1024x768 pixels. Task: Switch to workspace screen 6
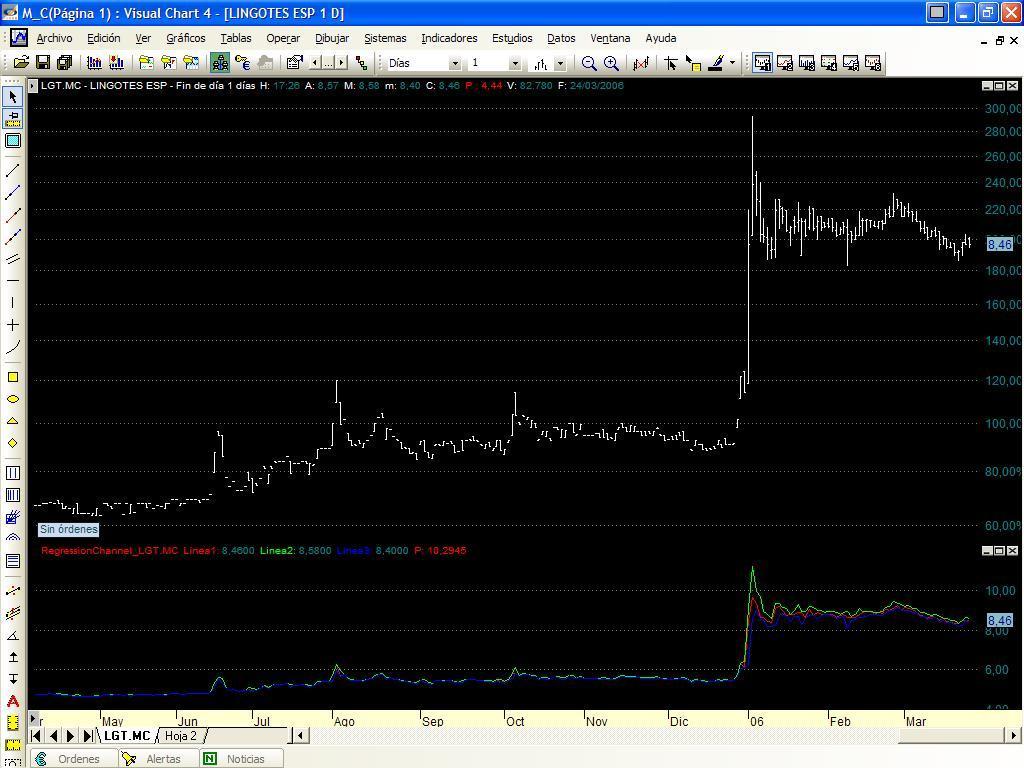pyautogui.click(x=873, y=63)
